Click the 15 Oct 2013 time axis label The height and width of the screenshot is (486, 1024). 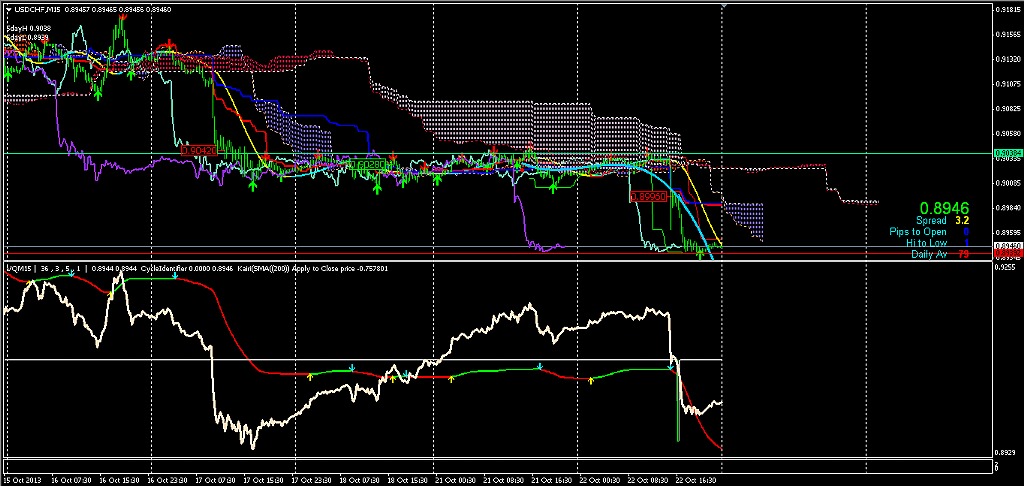tap(21, 480)
